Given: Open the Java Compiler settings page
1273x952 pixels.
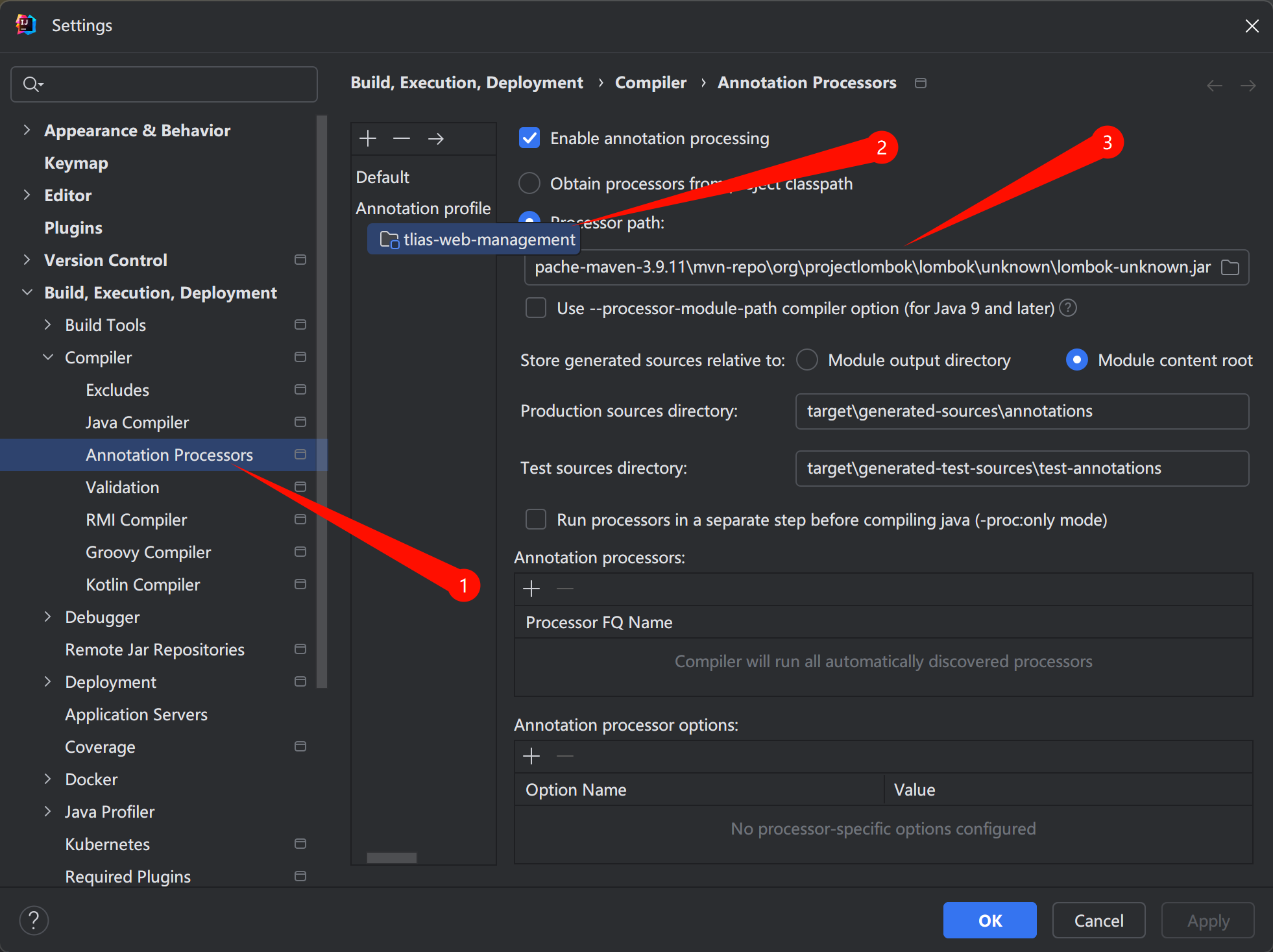Looking at the screenshot, I should pyautogui.click(x=137, y=422).
